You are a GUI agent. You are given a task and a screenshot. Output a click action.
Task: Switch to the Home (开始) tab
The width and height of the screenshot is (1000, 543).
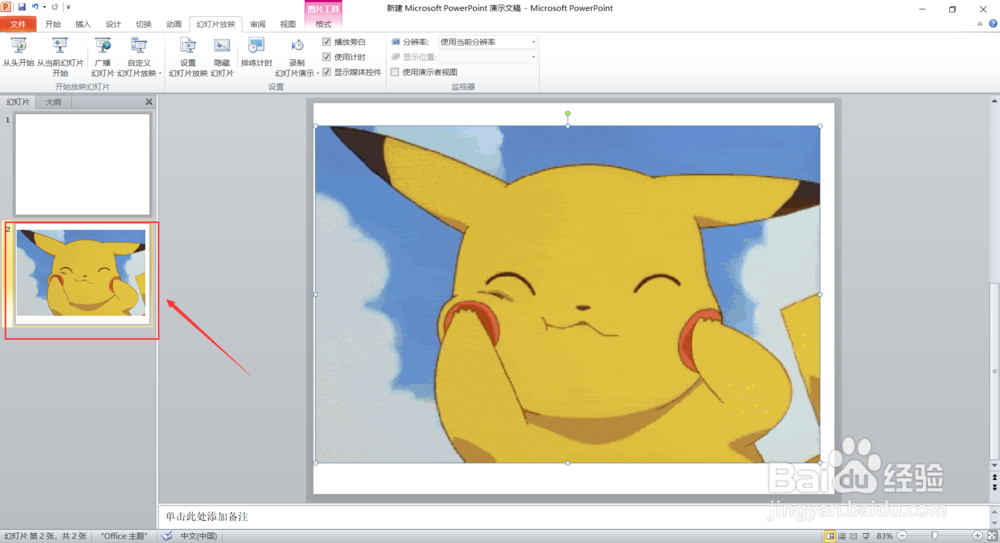point(53,24)
